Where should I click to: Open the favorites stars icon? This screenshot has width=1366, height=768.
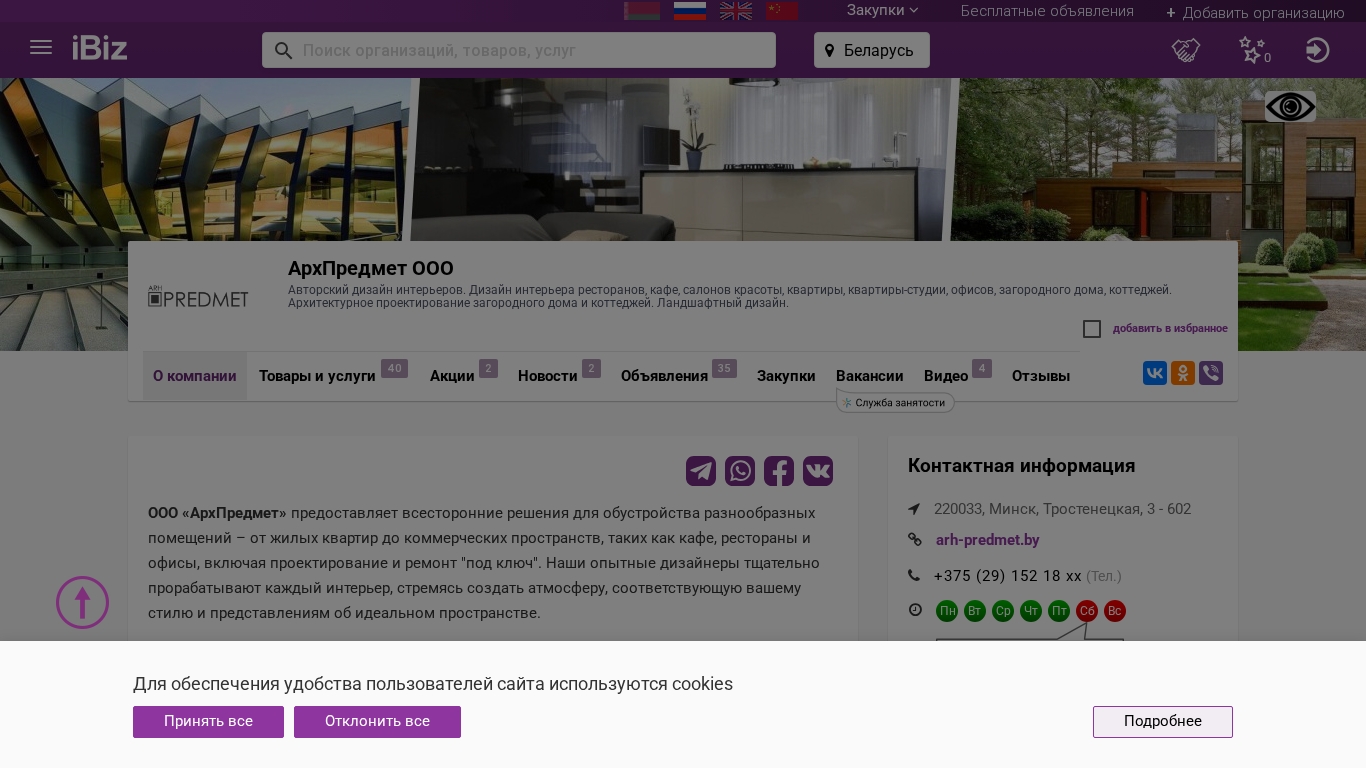[1254, 50]
